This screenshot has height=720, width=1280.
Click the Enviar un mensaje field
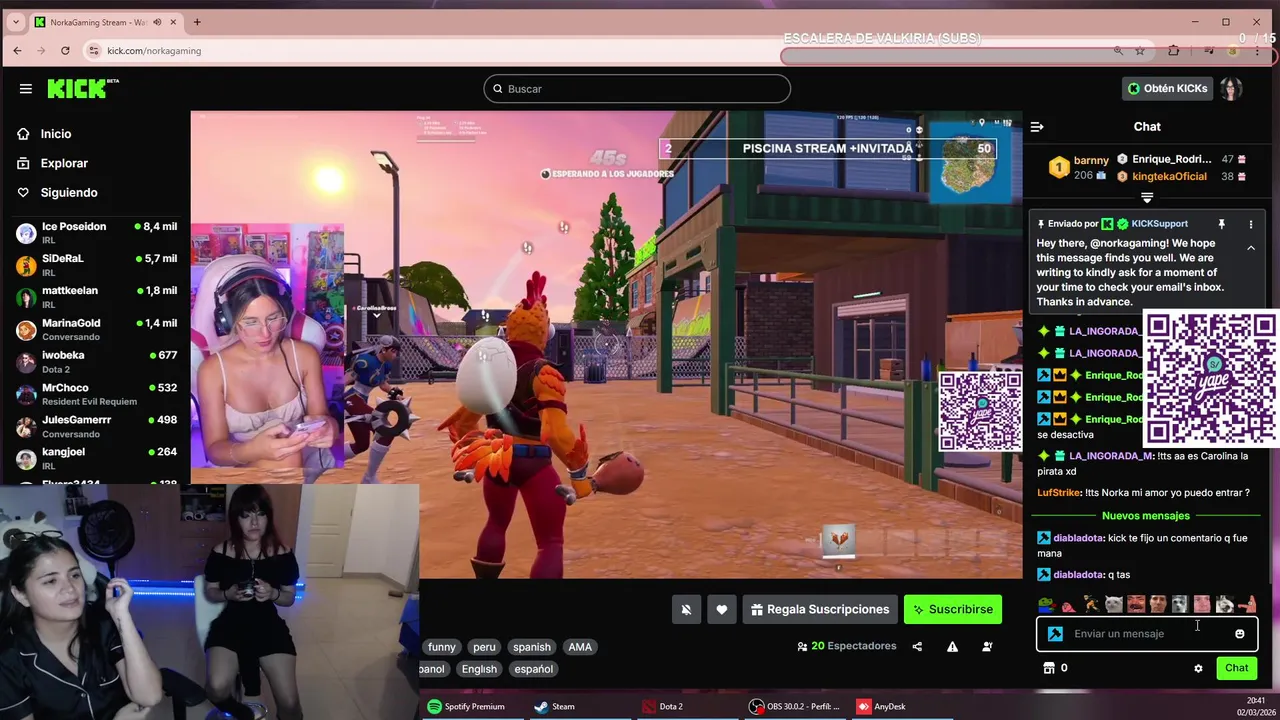tap(1147, 633)
